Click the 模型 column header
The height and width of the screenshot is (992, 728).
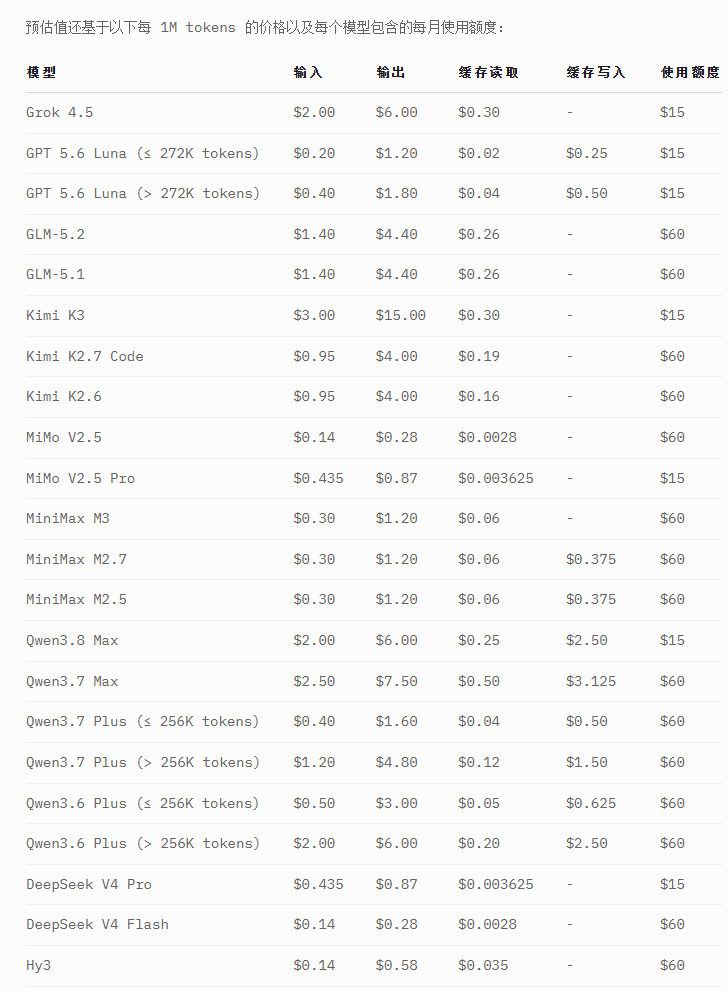coord(41,73)
